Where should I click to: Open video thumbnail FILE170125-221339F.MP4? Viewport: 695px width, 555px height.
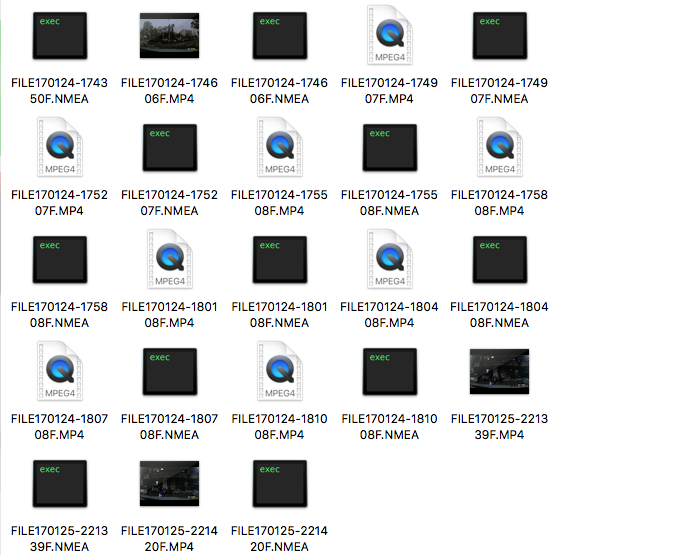point(500,371)
